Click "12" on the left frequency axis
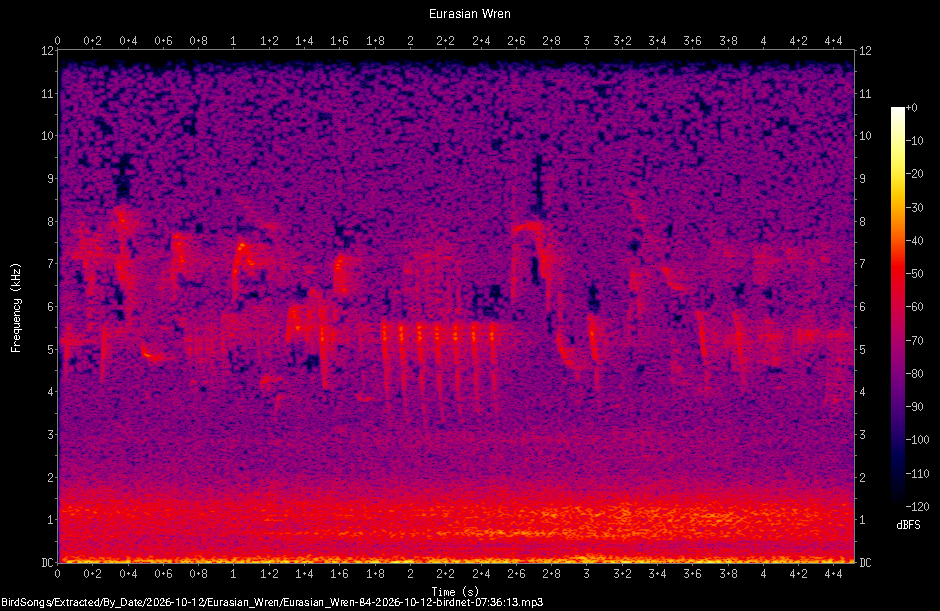 coord(47,51)
